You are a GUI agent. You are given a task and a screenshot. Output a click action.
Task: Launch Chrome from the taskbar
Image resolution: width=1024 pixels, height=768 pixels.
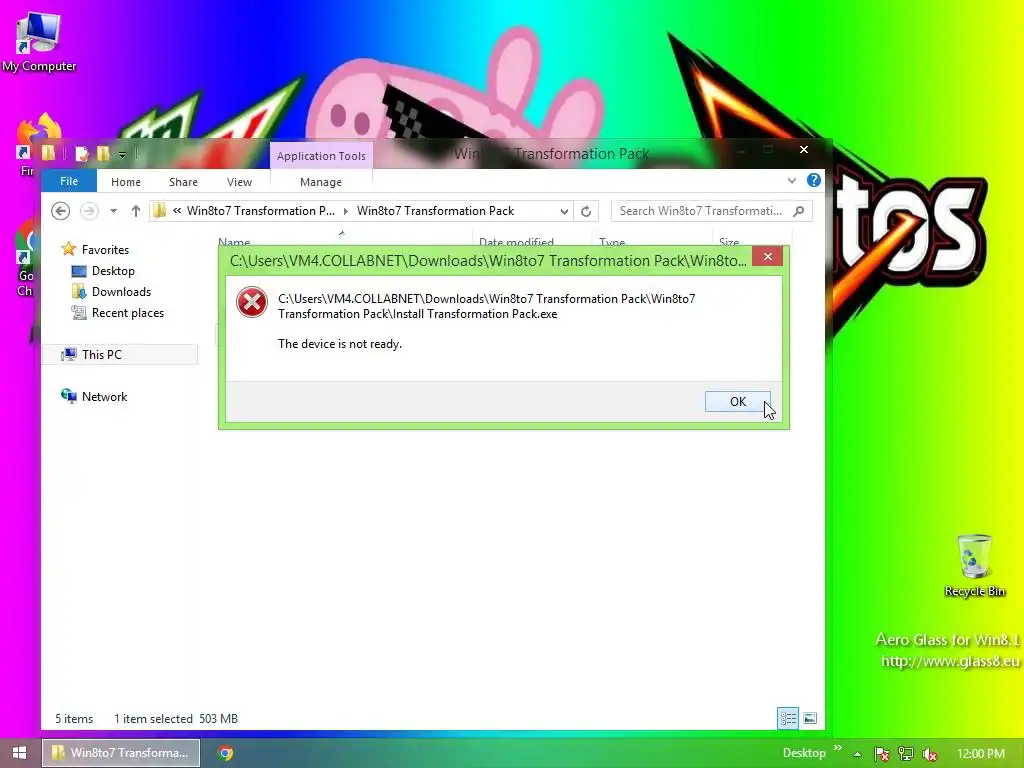[x=226, y=753]
